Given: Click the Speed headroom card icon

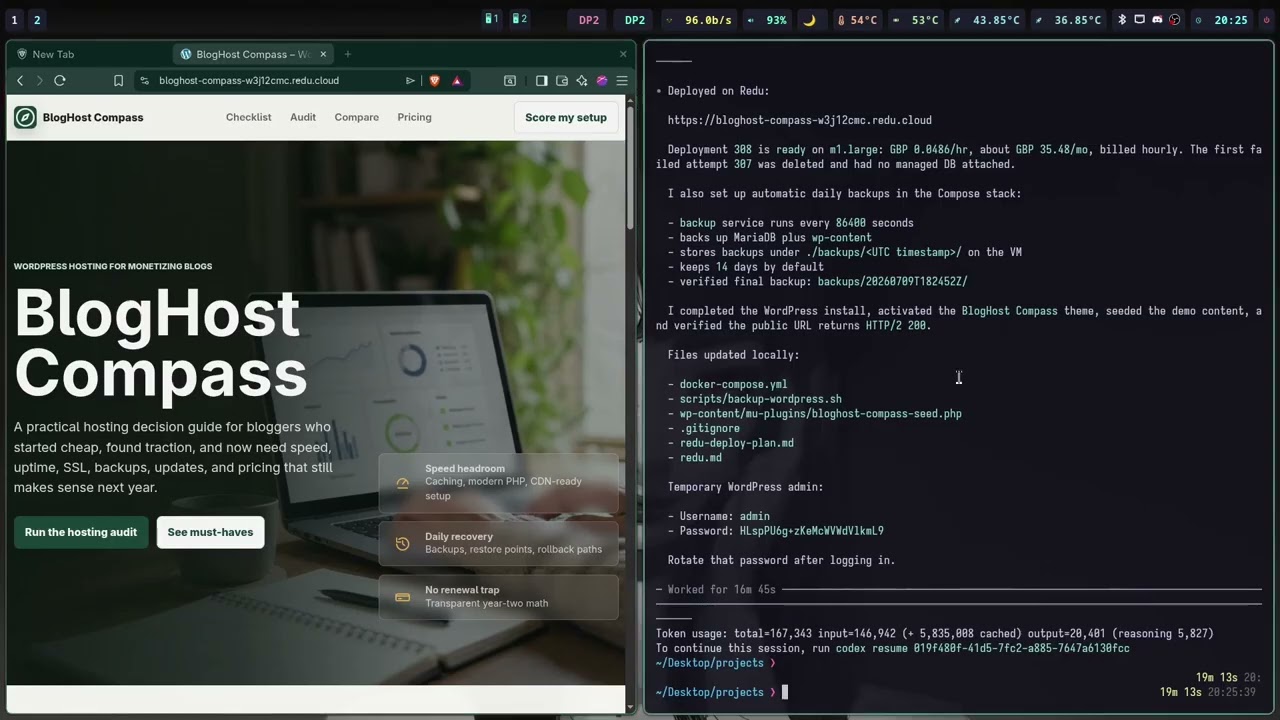Looking at the screenshot, I should pyautogui.click(x=403, y=483).
